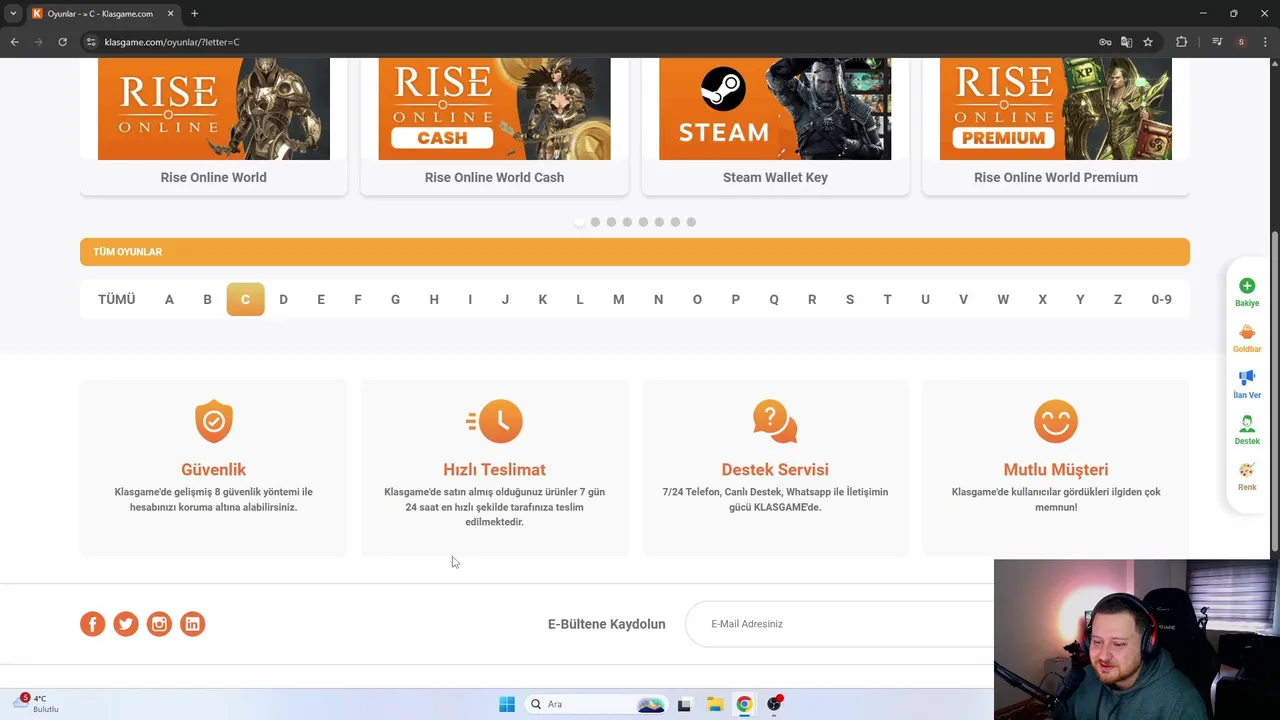Click the Destek Servisi chat bubble icon

[775, 421]
